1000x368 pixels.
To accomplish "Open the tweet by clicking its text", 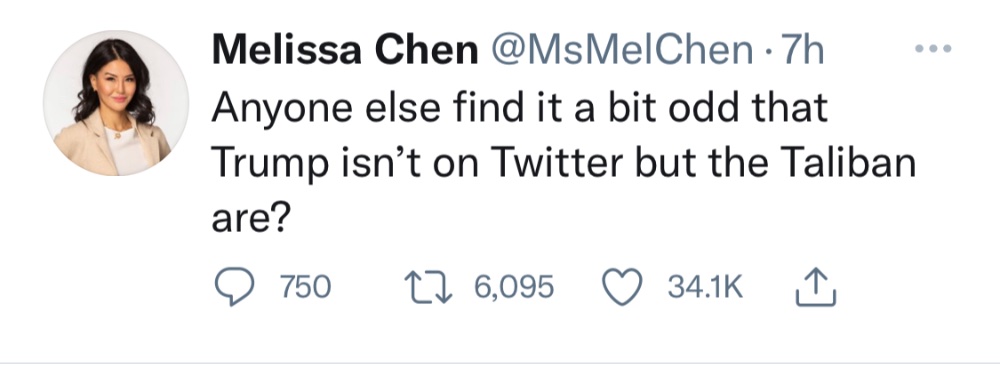I will pyautogui.click(x=564, y=163).
